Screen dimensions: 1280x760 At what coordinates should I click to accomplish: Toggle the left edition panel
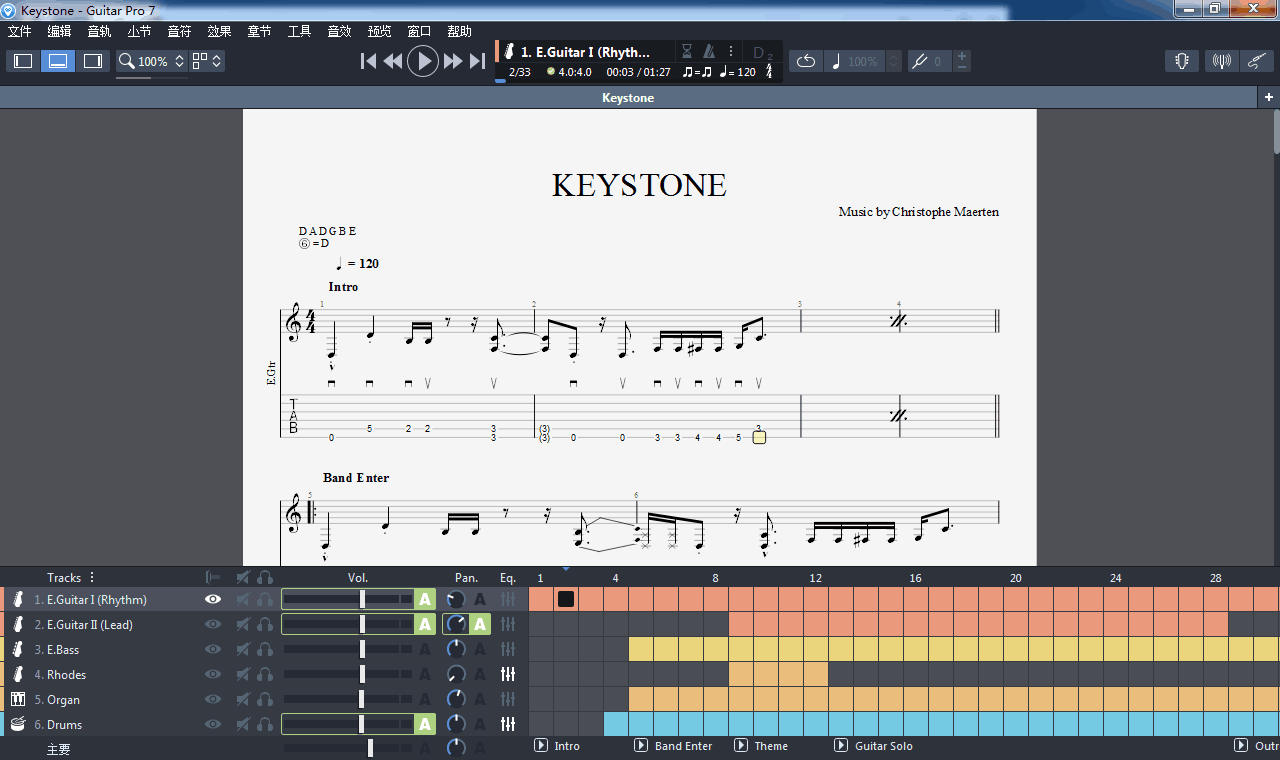23,61
